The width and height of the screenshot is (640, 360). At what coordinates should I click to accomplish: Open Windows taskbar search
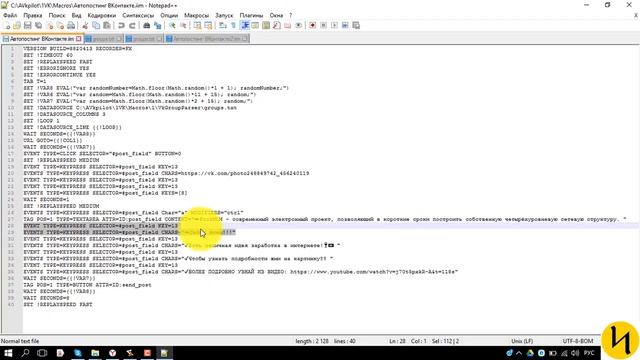click(25, 353)
